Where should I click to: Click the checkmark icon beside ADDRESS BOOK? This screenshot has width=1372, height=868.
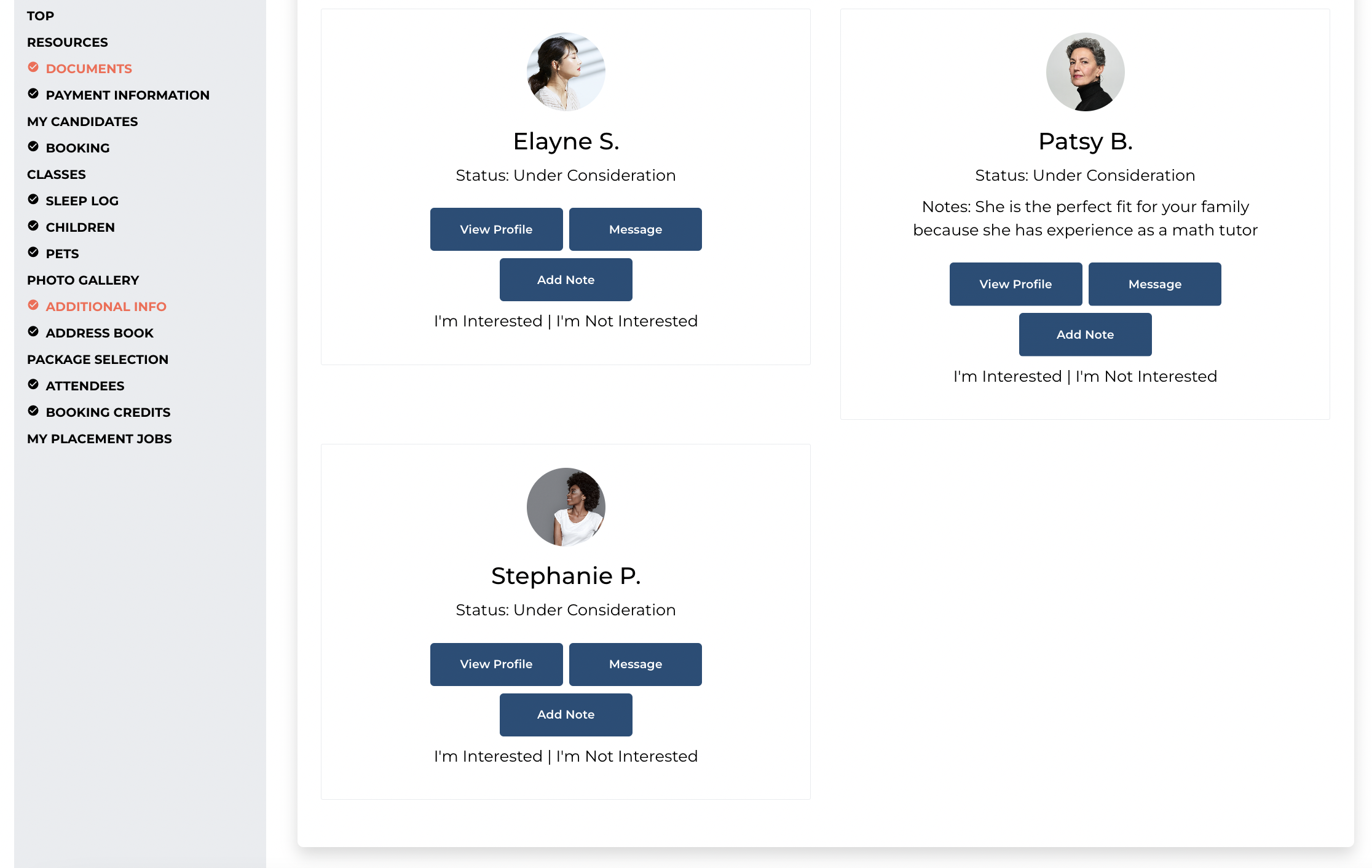coord(34,331)
